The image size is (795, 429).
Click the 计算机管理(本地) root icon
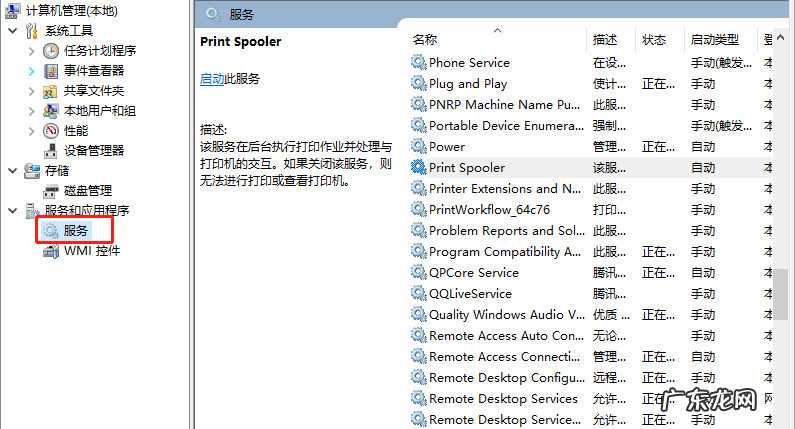pyautogui.click(x=13, y=10)
